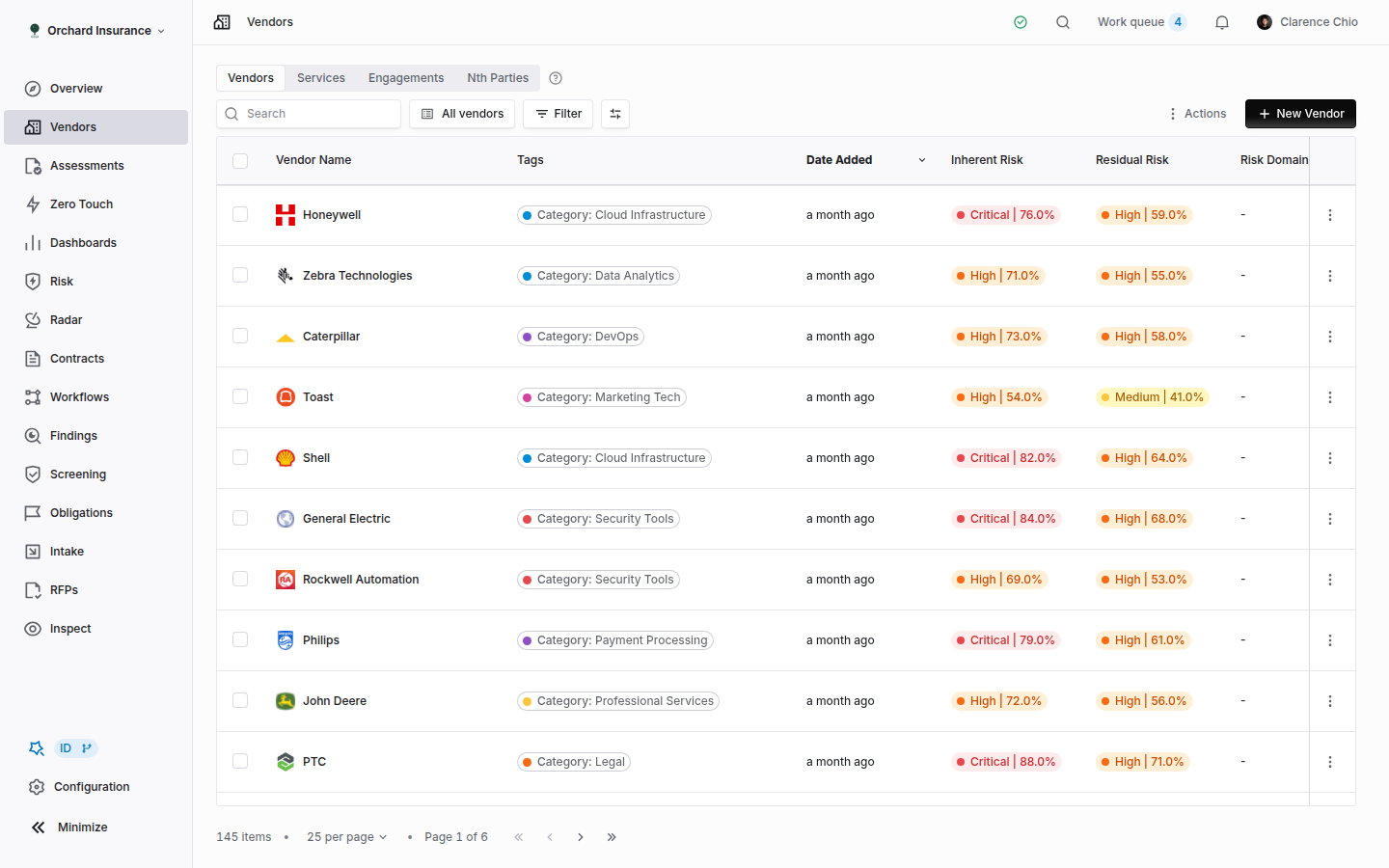Open the Work queue
1389x868 pixels.
tap(1142, 22)
